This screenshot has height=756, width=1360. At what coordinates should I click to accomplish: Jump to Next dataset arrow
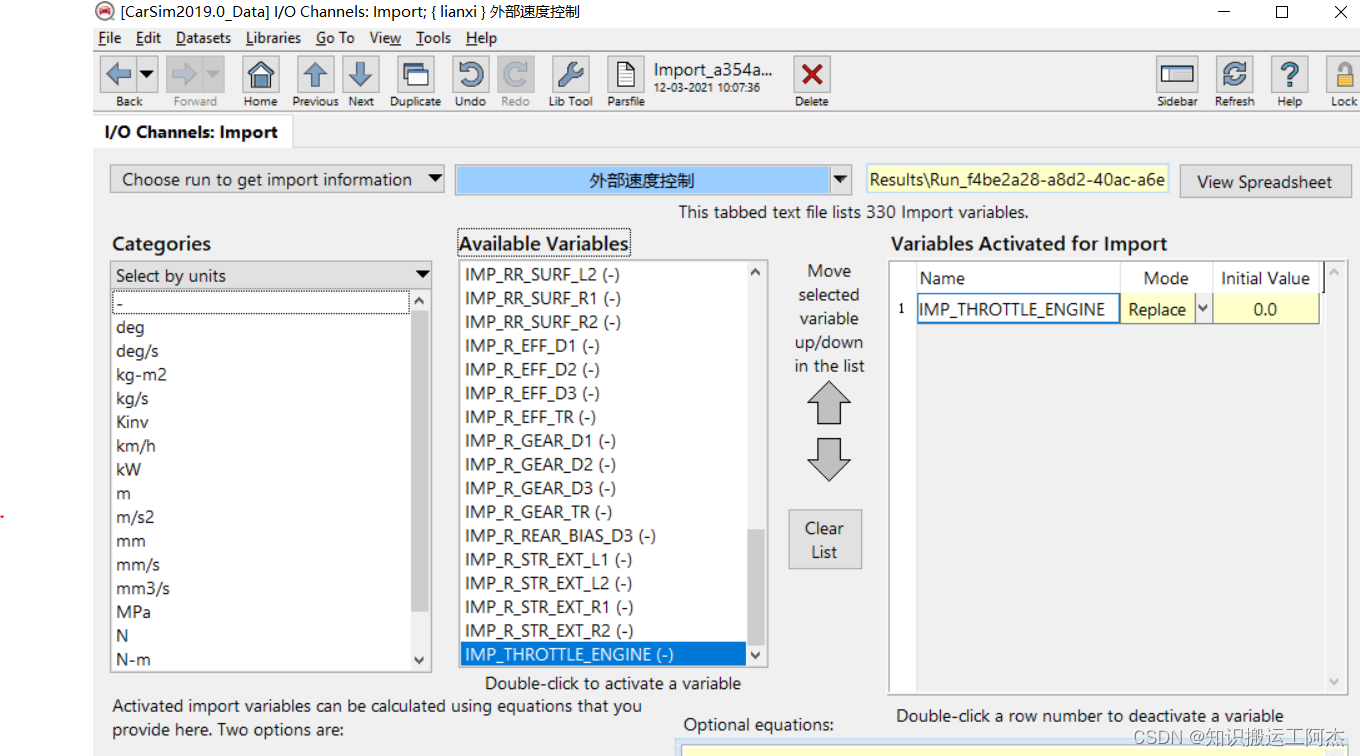(361, 74)
